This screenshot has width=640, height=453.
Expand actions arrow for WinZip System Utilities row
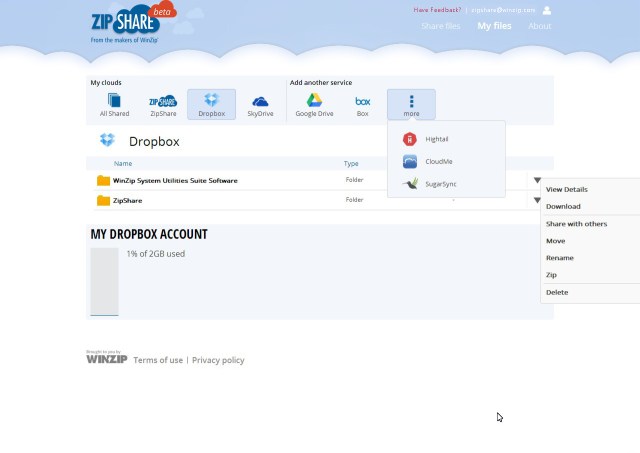(537, 180)
